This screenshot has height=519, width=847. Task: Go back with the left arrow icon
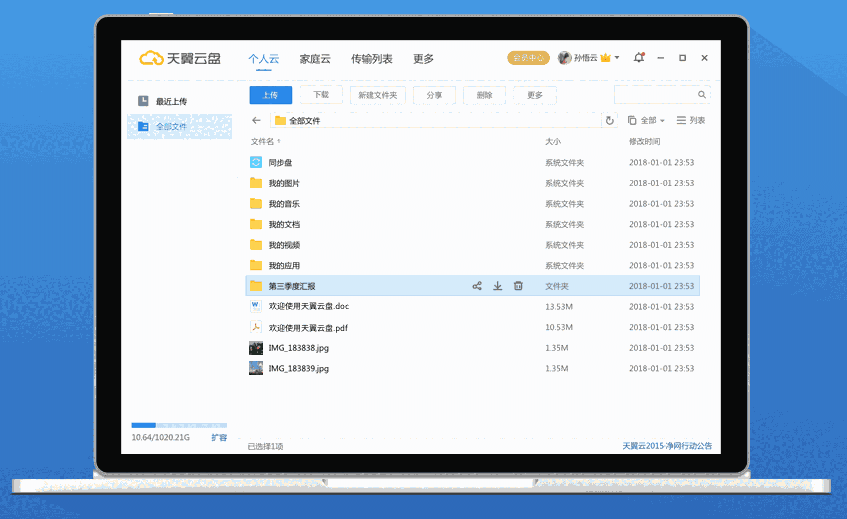256,120
